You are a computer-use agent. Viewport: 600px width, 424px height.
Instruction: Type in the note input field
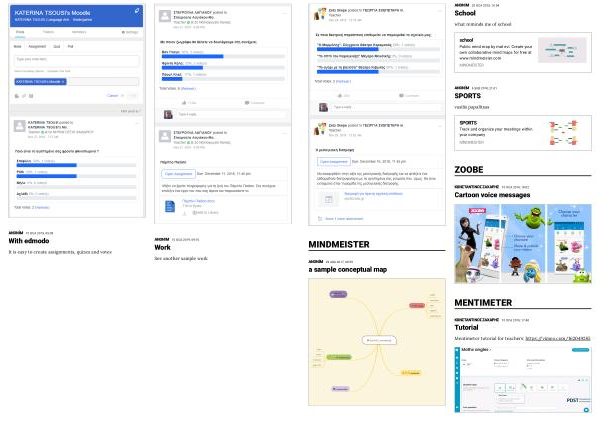click(75, 59)
